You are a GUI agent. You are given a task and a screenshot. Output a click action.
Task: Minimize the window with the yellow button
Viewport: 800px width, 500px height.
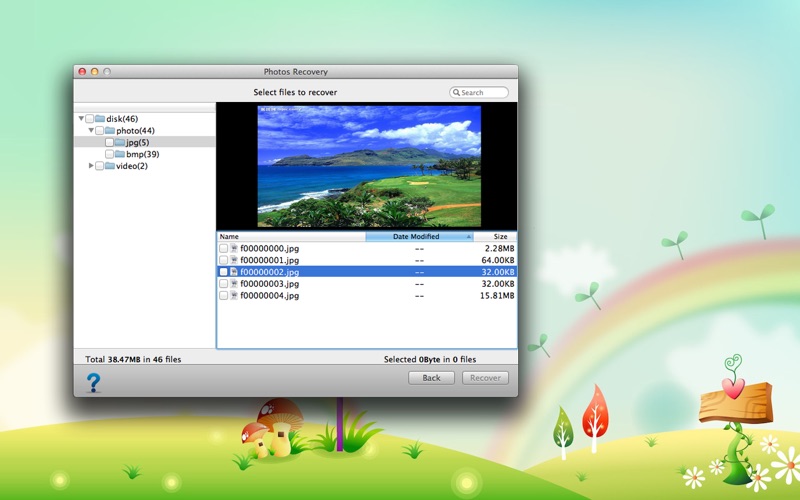click(94, 71)
